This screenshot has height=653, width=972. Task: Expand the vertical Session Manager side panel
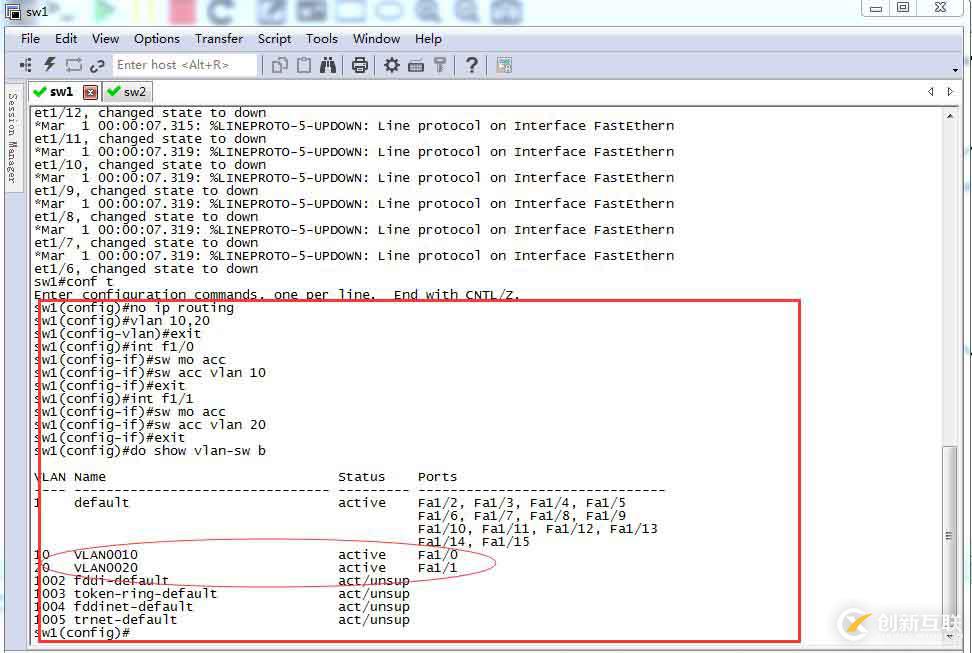[12, 138]
